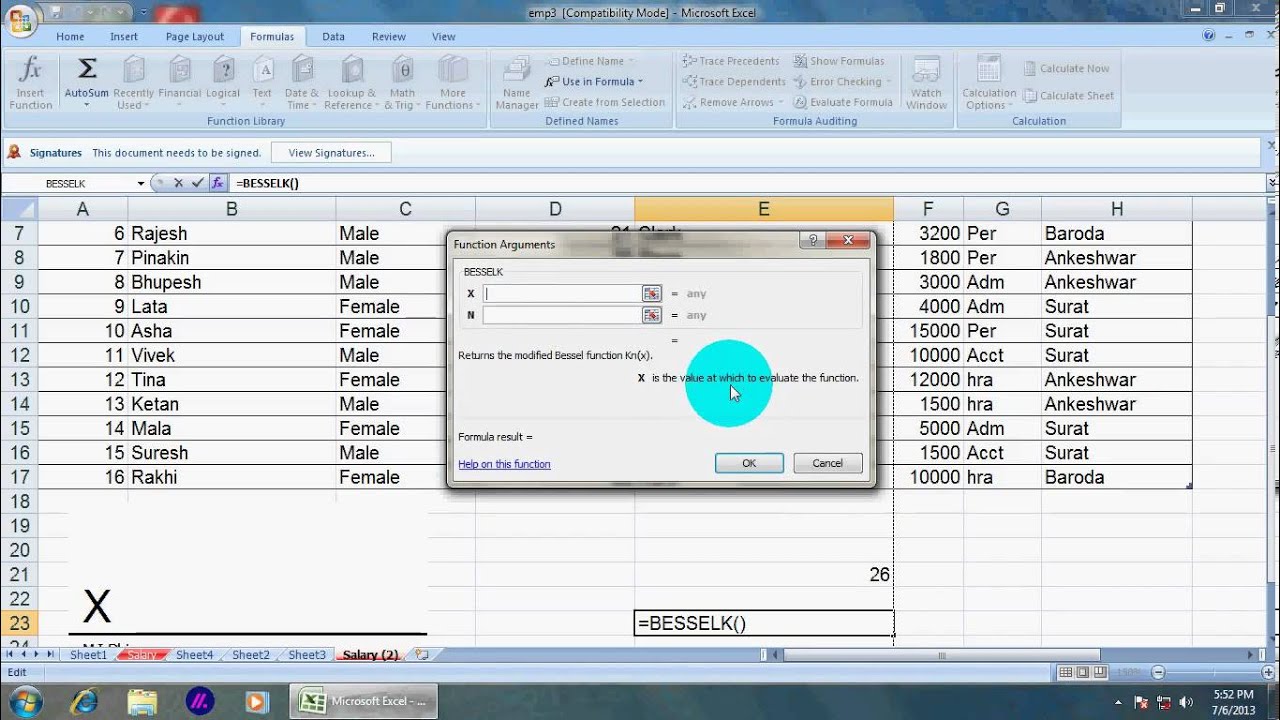Switch to the Review tab

(389, 36)
